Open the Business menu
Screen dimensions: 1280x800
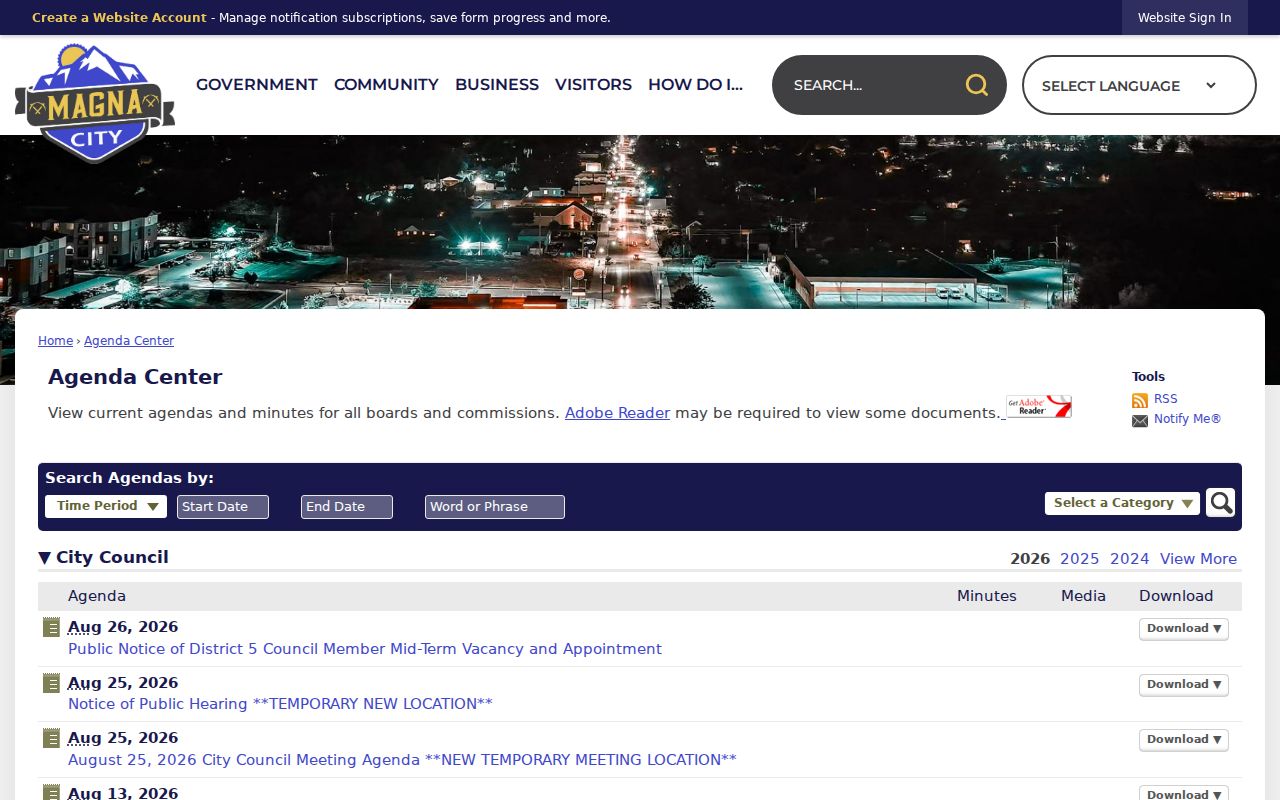click(497, 85)
